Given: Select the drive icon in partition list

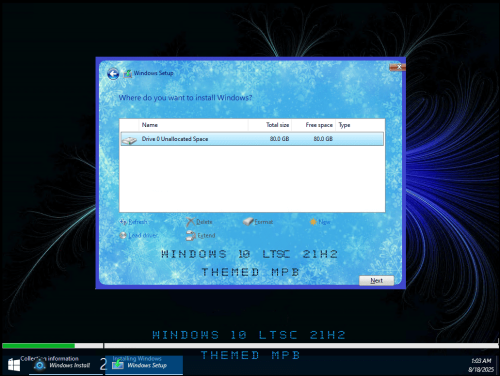Looking at the screenshot, I should pos(129,140).
